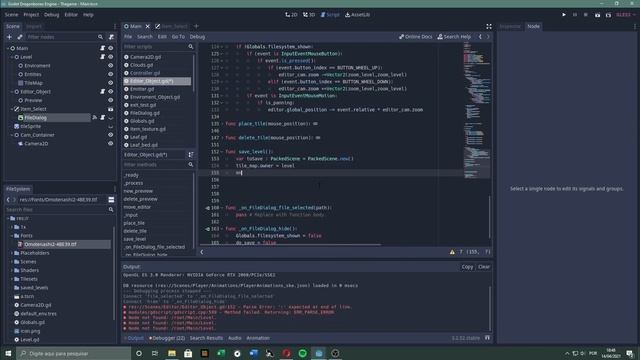Open script icon on Editor_Object node
Viewport: 640px width, 360px height.
pyautogui.click(x=102, y=91)
